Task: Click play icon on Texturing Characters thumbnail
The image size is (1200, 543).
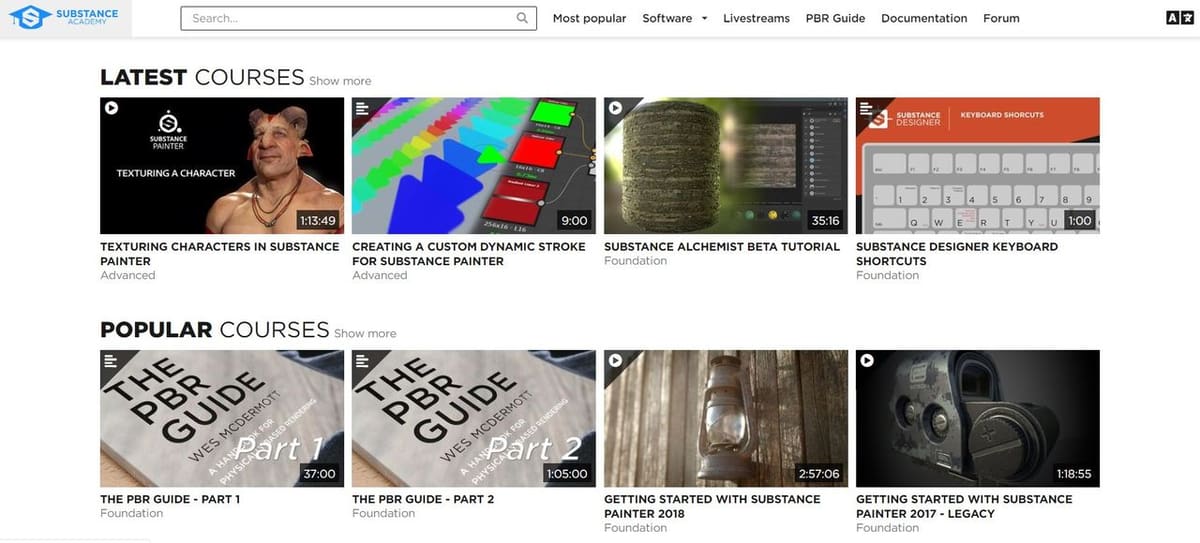Action: pyautogui.click(x=111, y=108)
